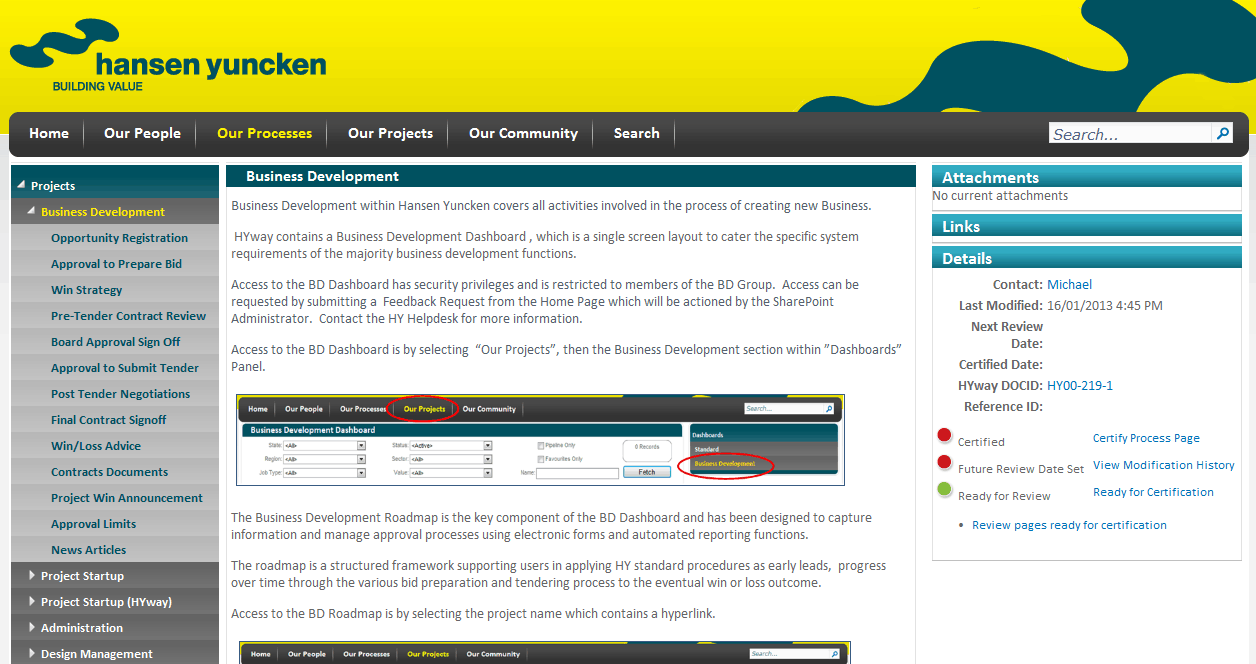Click the red dot beside Certified

(x=944, y=435)
